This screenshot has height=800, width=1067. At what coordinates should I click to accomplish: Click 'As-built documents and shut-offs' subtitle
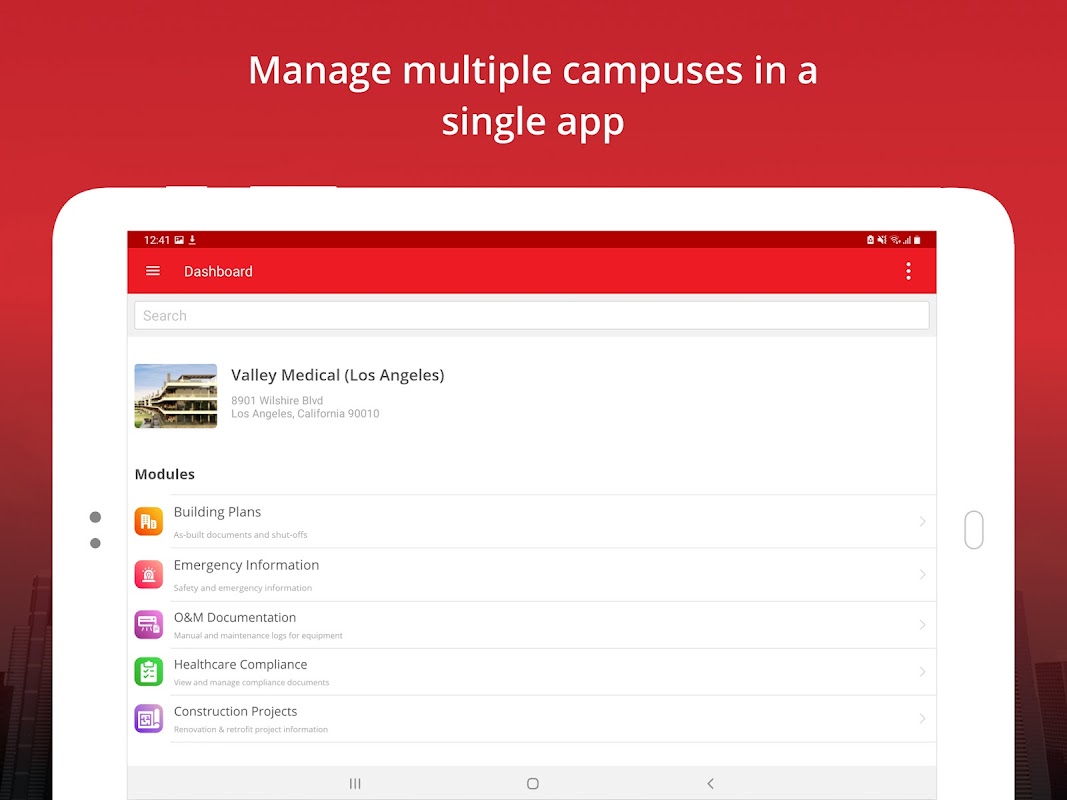coord(240,535)
